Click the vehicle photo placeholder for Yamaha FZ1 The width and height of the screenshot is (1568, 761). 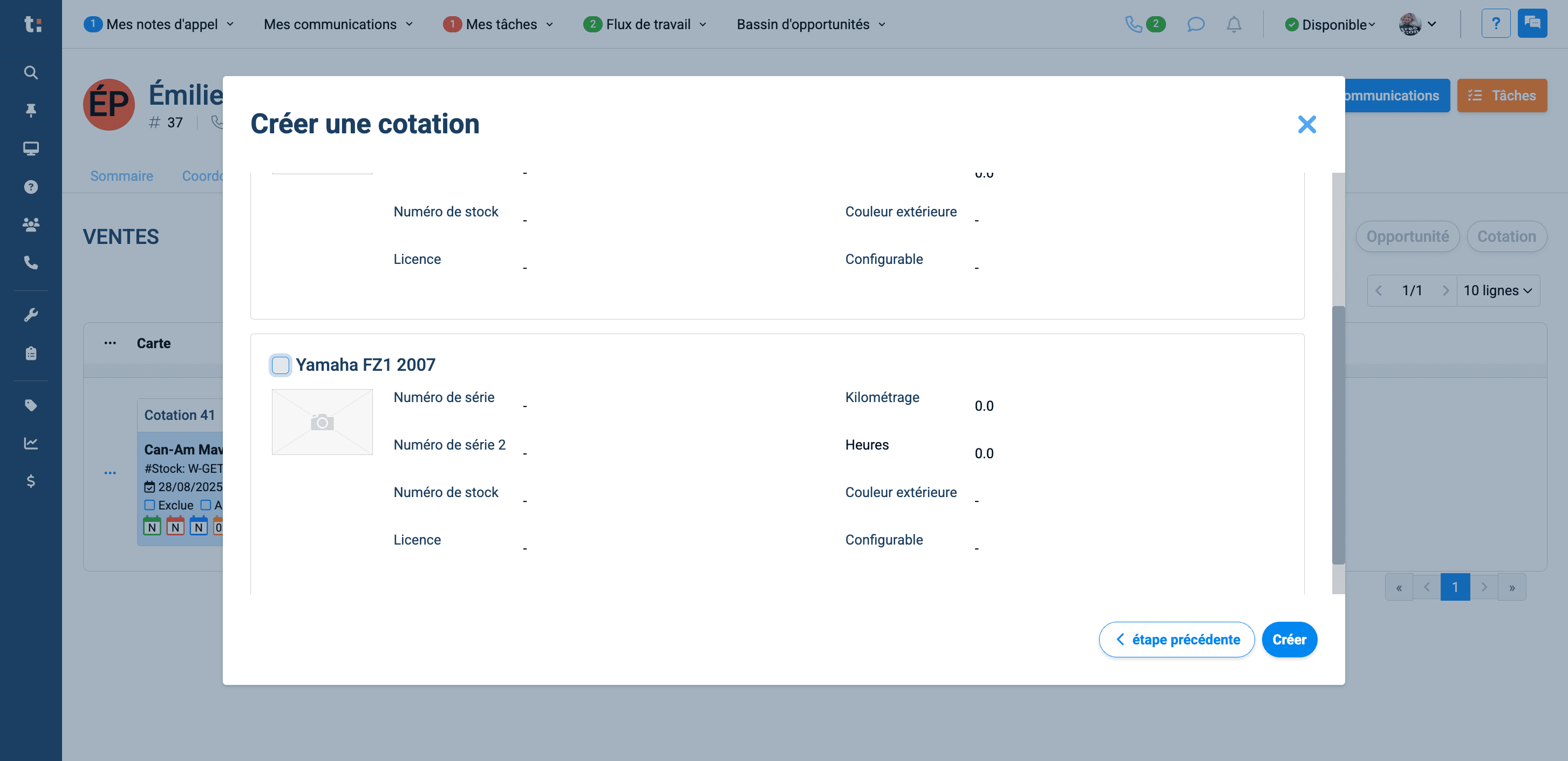pos(322,422)
